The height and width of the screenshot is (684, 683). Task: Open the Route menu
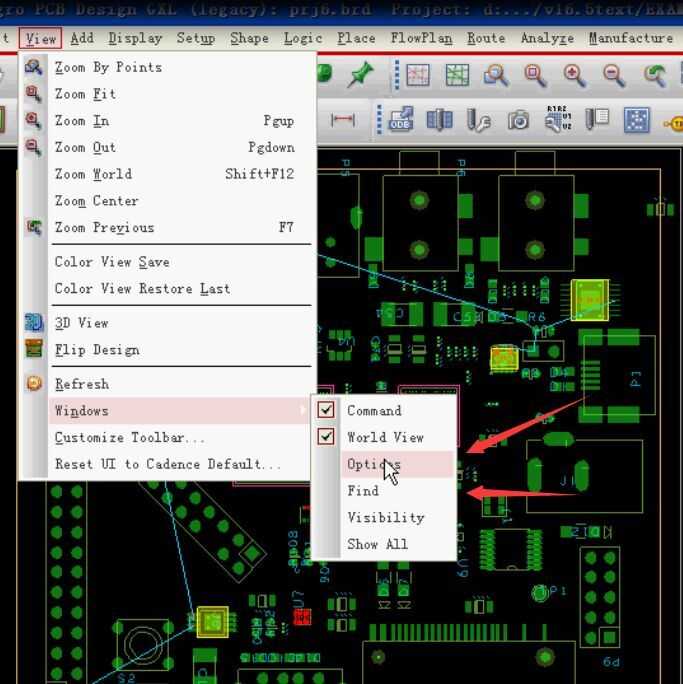tap(486, 38)
